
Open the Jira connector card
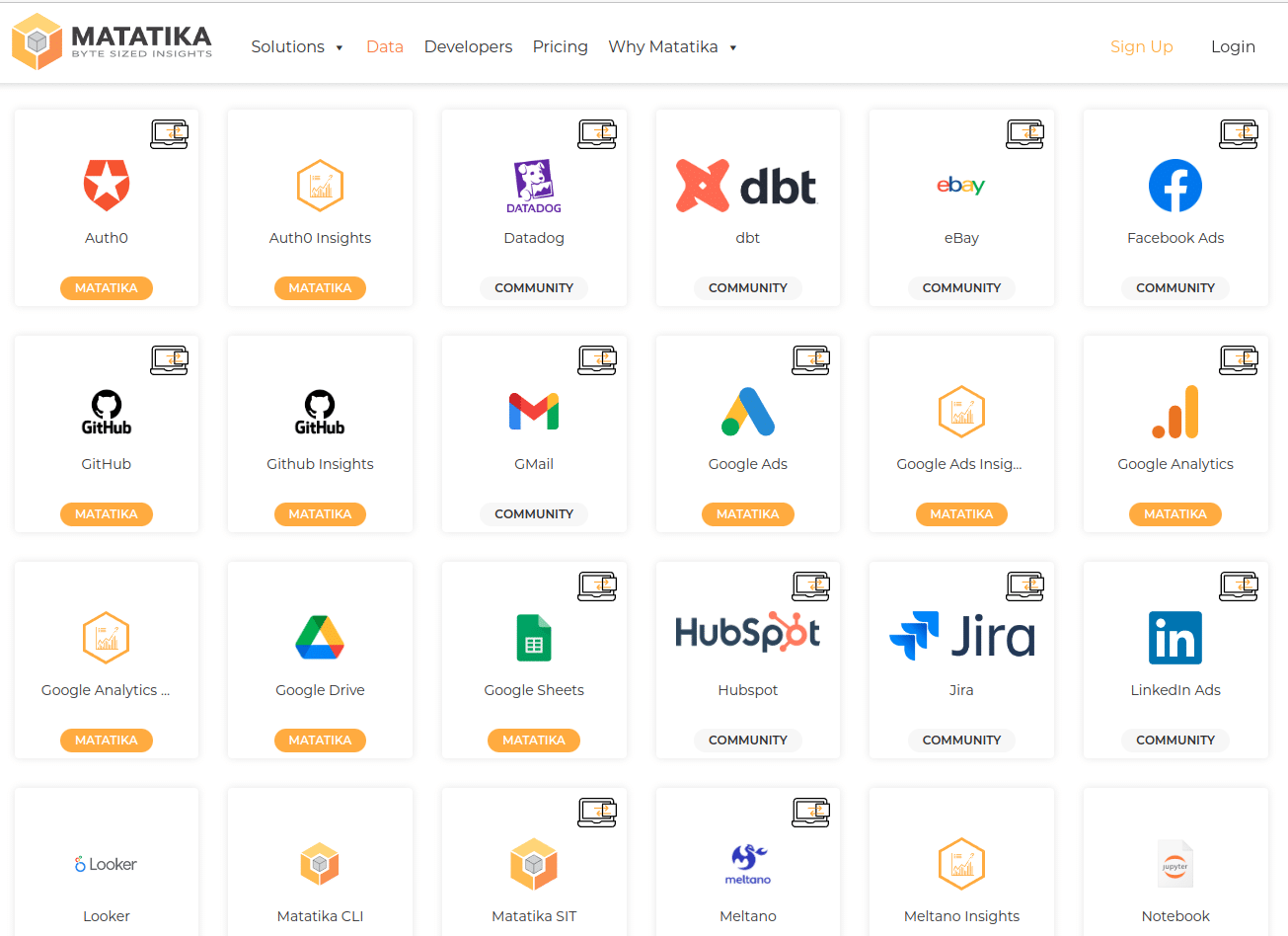[960, 660]
